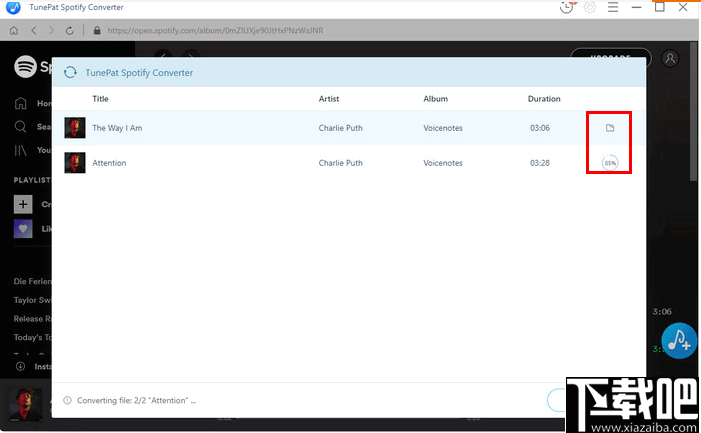The height and width of the screenshot is (433, 701).
Task: Open settings gear in title bar
Action: pos(590,7)
